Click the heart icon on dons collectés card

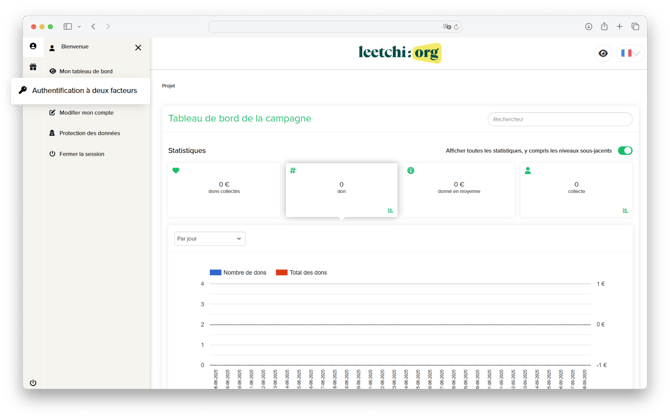(x=176, y=170)
